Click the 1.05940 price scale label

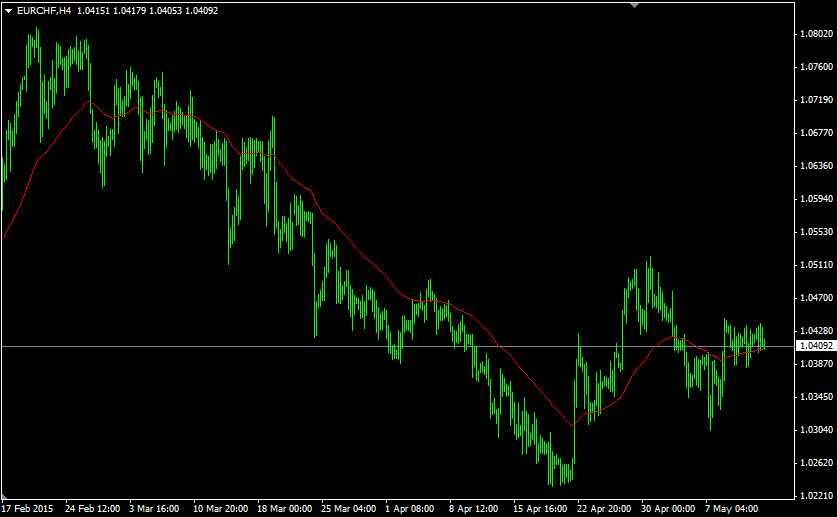click(816, 199)
